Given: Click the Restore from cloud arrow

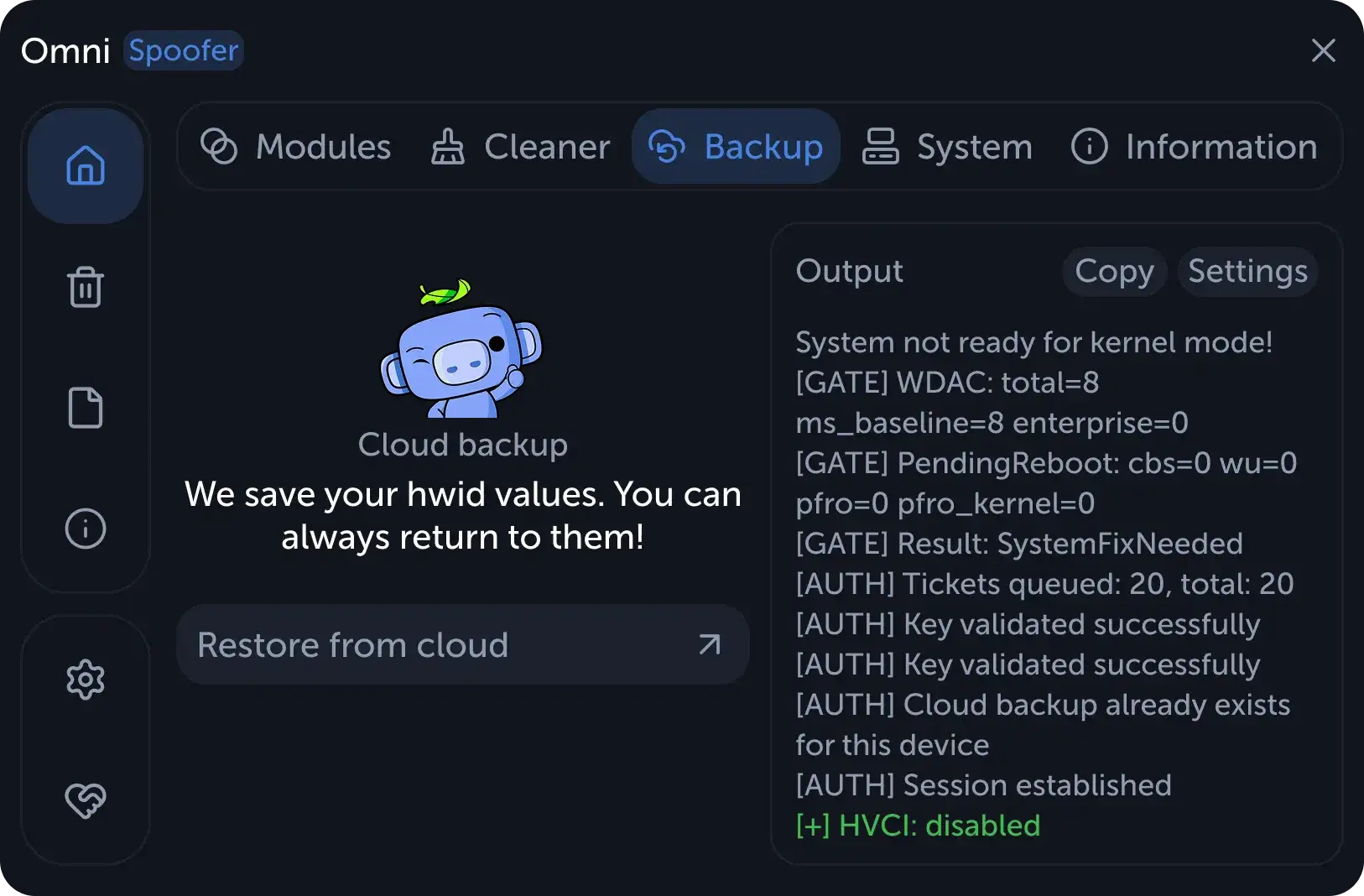Looking at the screenshot, I should click(710, 644).
